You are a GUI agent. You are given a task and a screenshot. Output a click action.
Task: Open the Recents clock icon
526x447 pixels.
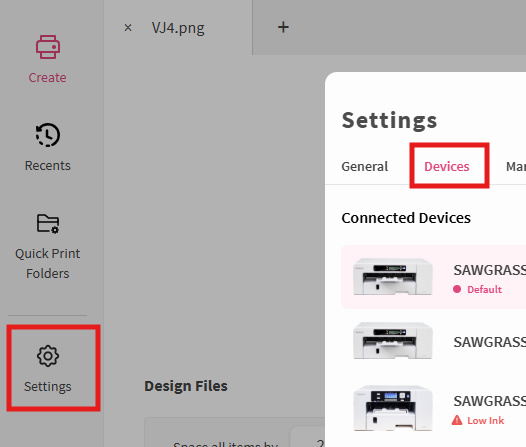click(48, 135)
